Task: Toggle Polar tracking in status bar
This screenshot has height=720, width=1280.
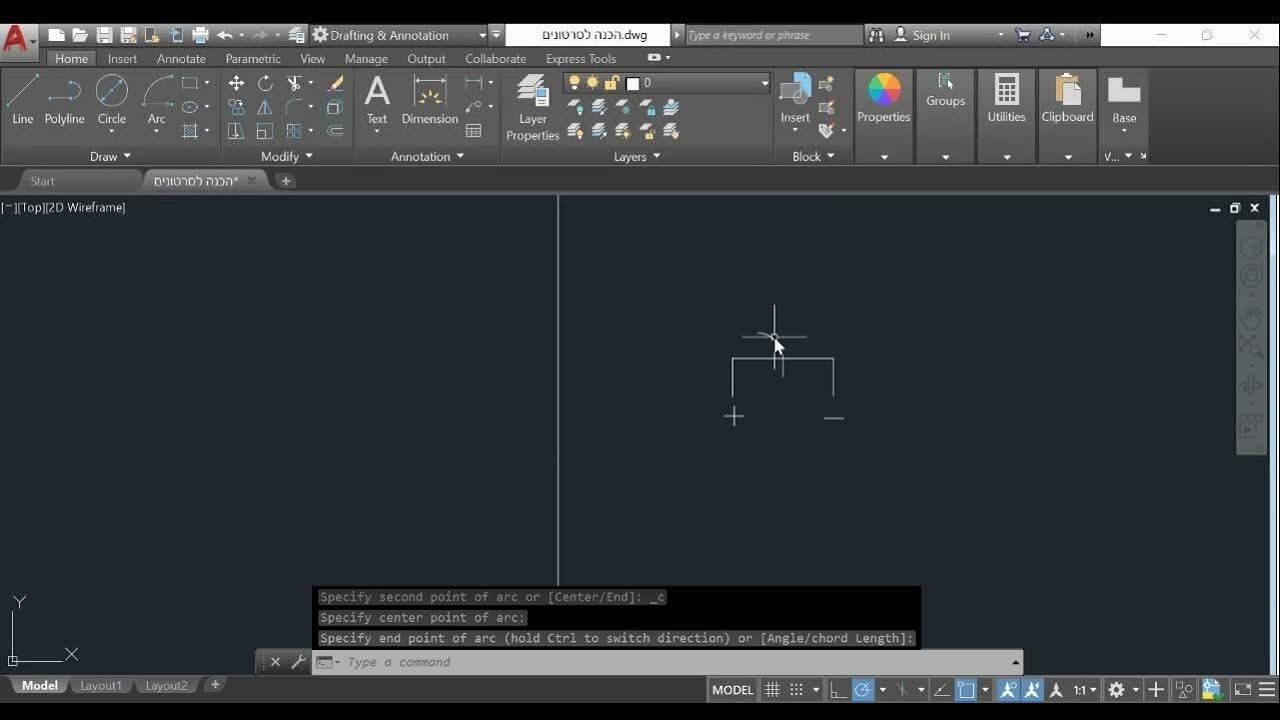Action: pos(862,690)
